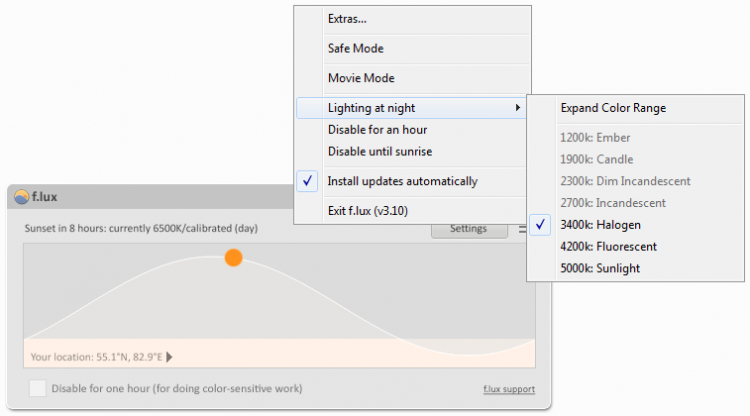The image size is (750, 416).
Task: Turn on Movie Mode
Action: (x=361, y=78)
